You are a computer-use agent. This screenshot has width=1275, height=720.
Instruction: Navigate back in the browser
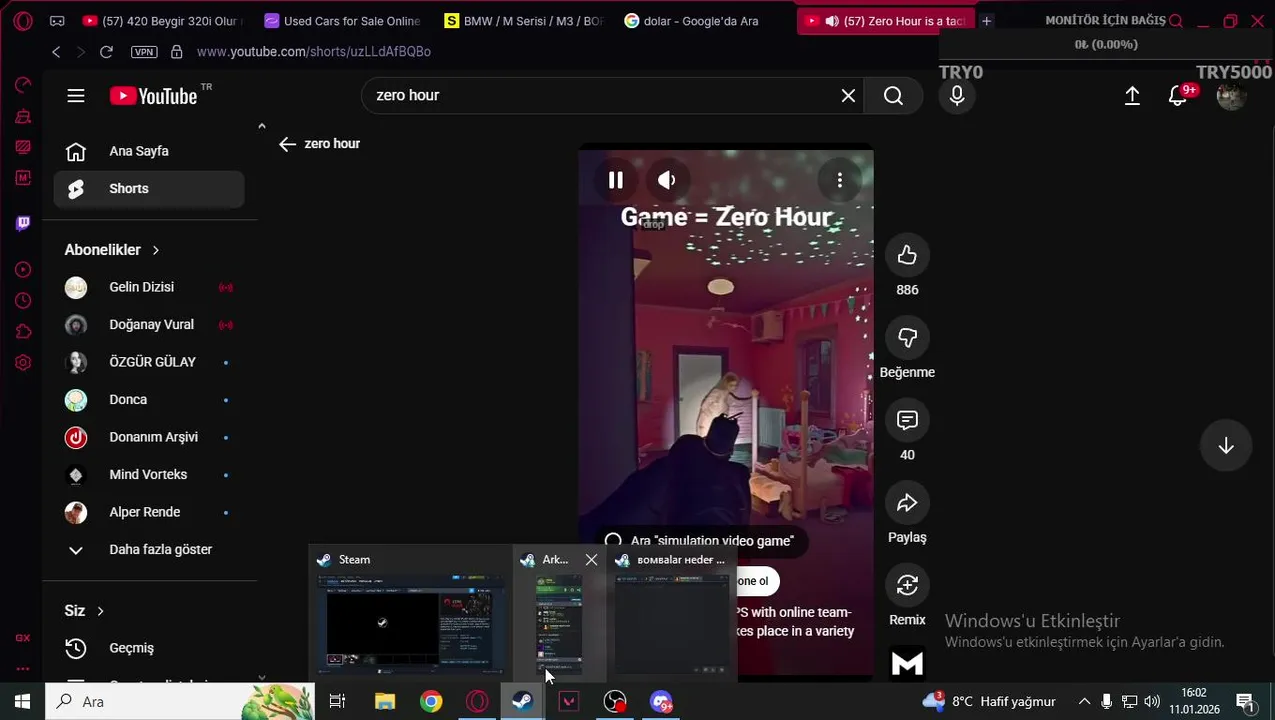click(x=56, y=52)
